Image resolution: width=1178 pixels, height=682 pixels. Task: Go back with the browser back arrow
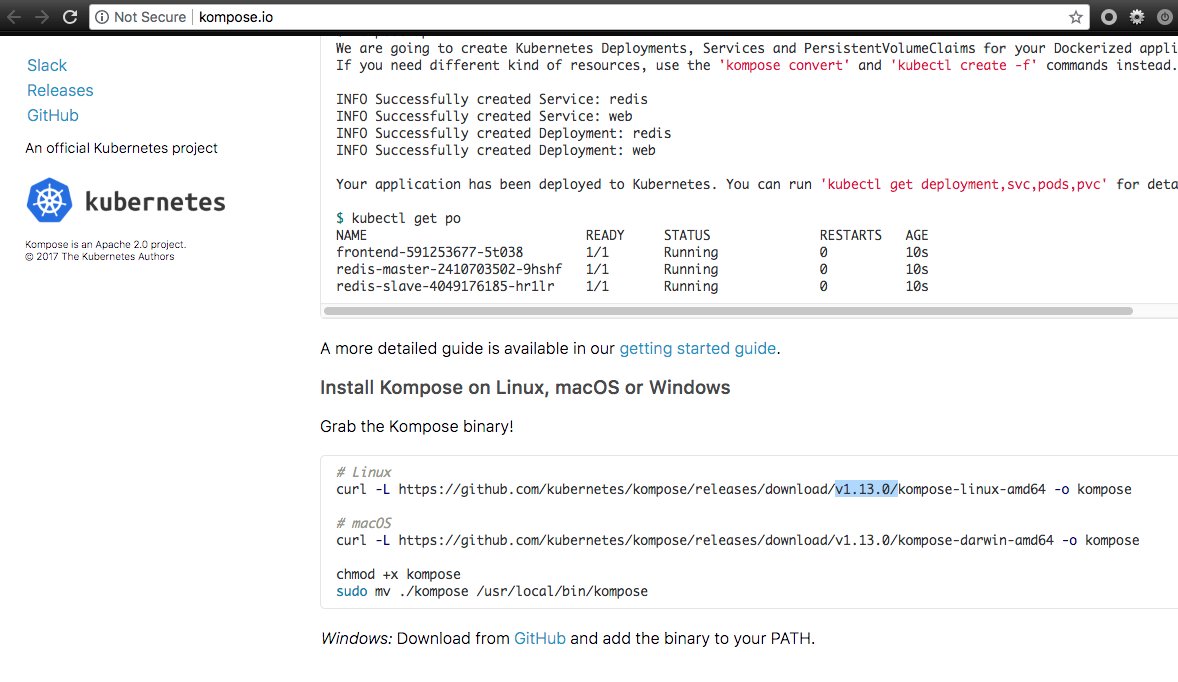14,17
